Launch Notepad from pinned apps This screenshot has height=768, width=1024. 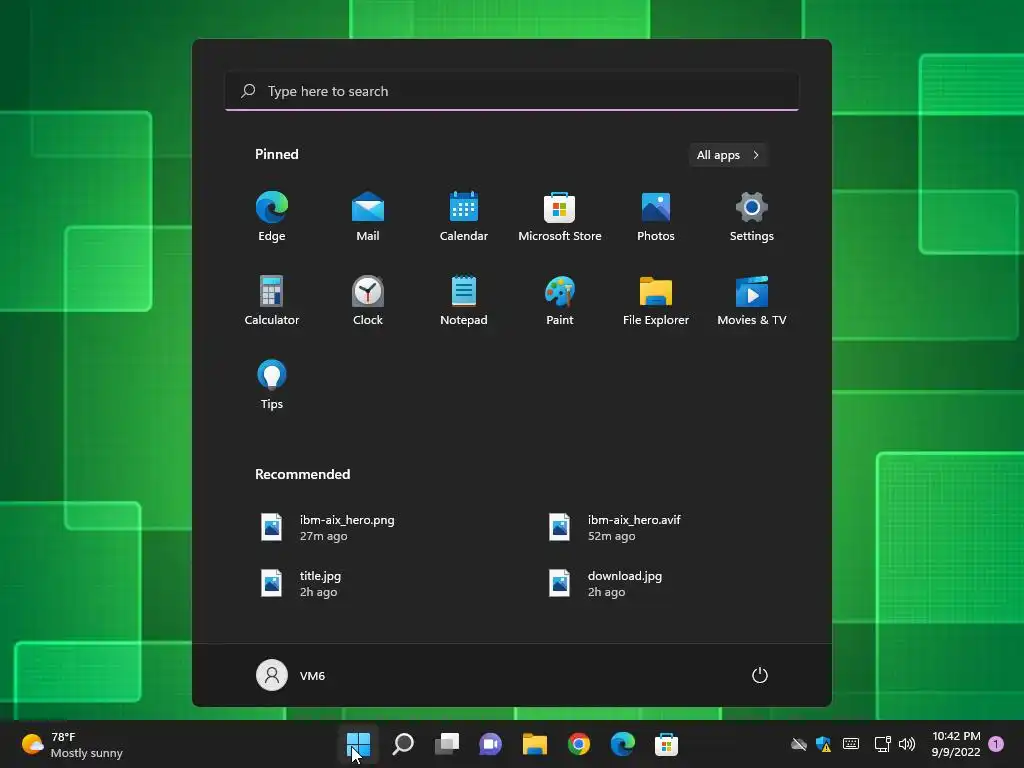tap(464, 300)
